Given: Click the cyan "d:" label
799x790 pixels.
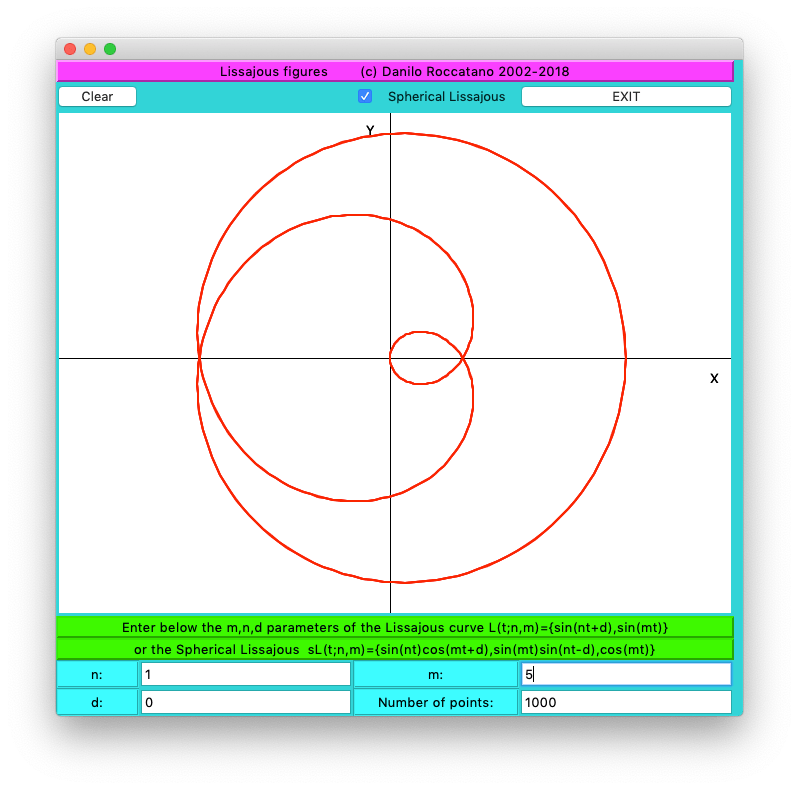Looking at the screenshot, I should [97, 702].
